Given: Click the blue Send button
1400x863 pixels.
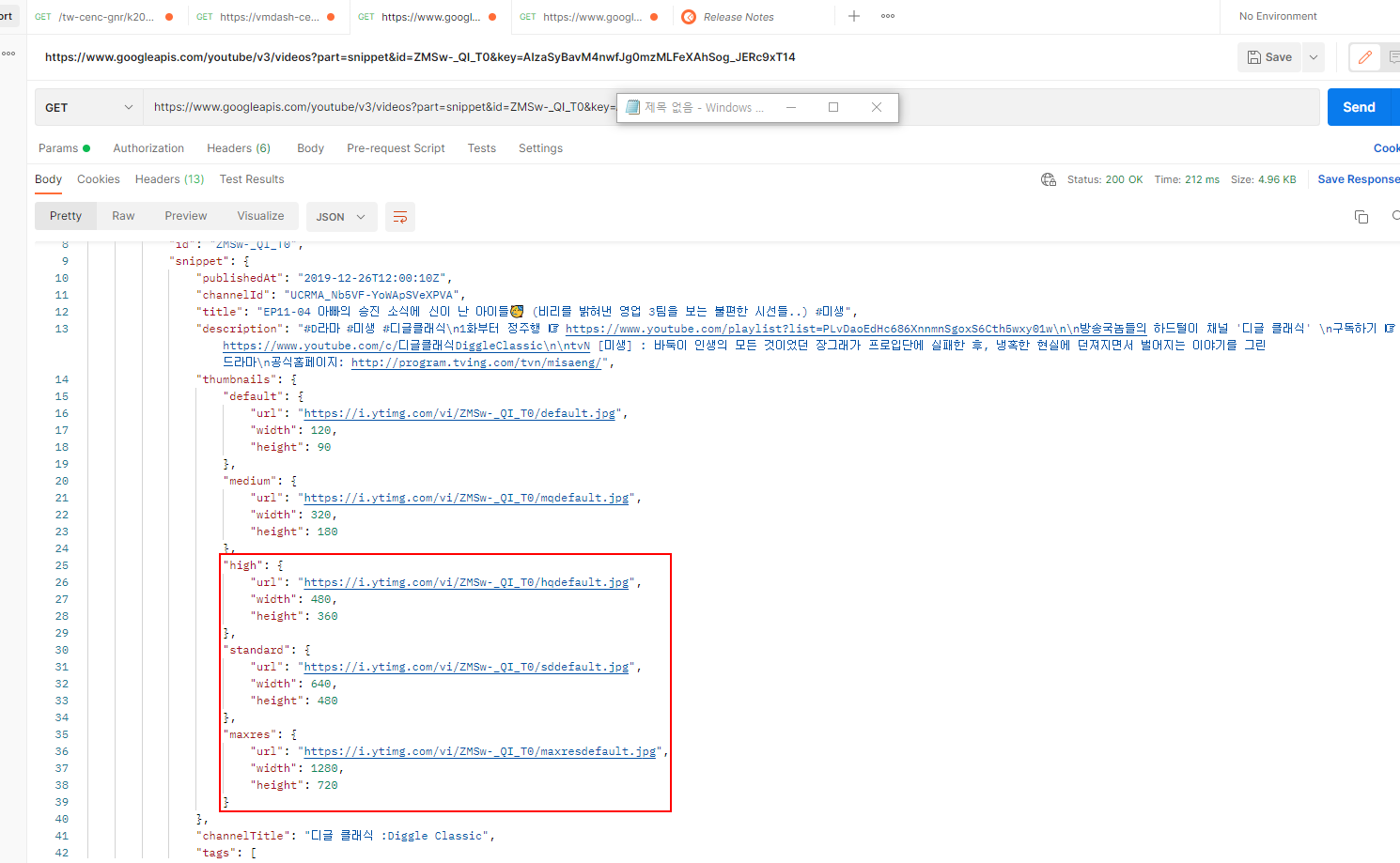Looking at the screenshot, I should pos(1359,107).
